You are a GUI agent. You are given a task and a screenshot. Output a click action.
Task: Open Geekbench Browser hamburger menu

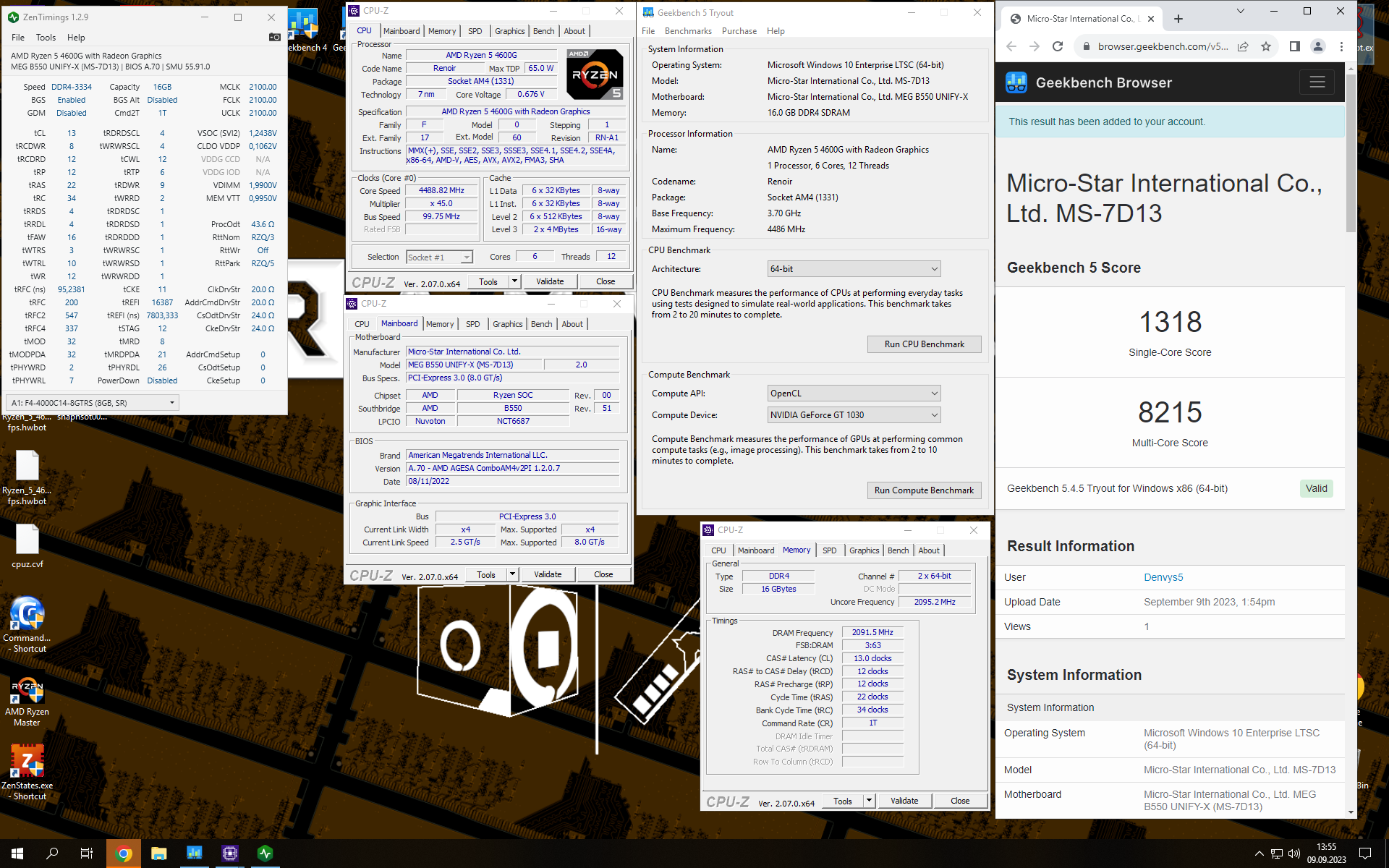click(1317, 82)
